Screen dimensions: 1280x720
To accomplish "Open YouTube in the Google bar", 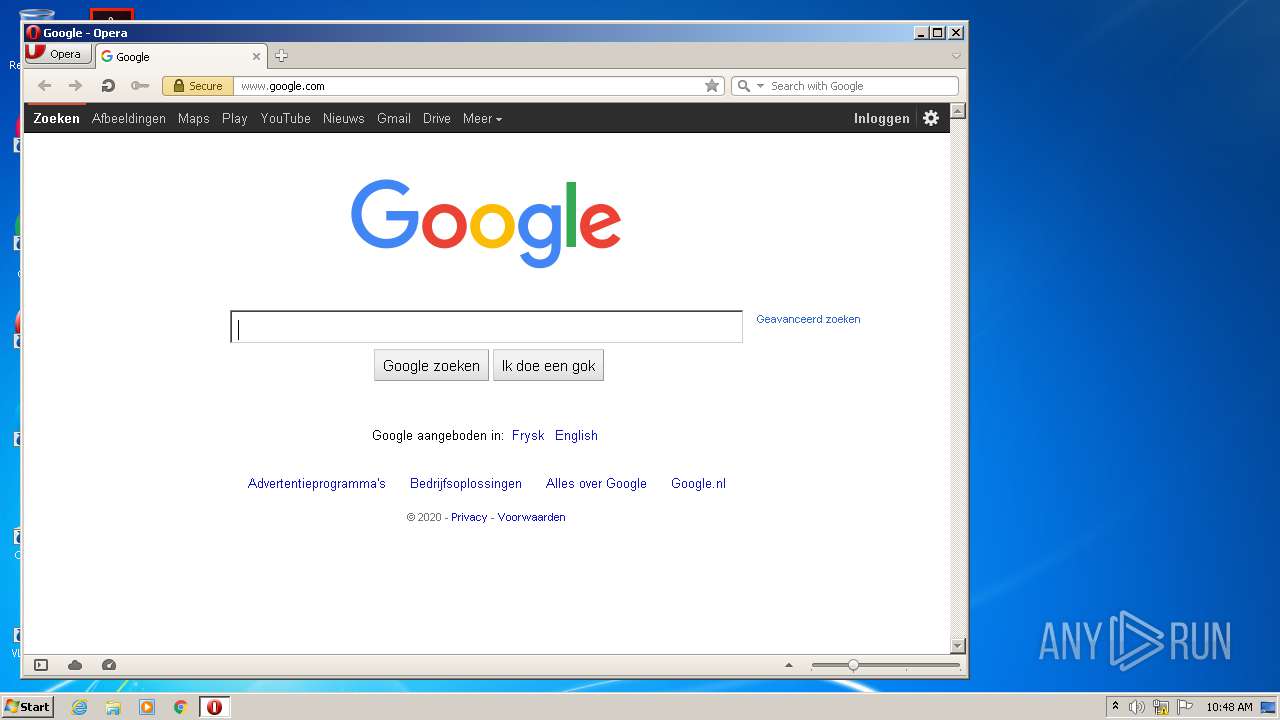I will (286, 118).
